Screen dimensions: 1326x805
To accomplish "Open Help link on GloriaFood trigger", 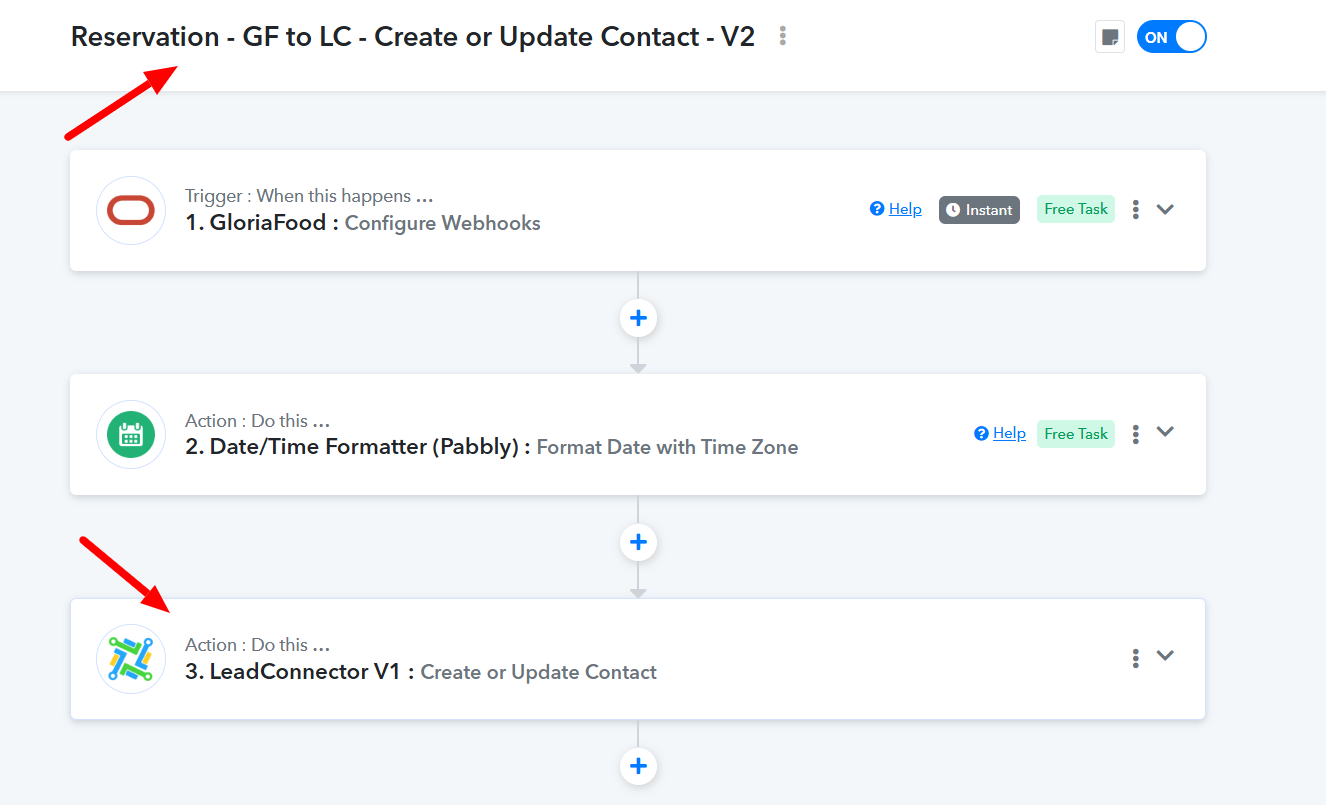I will pos(896,209).
